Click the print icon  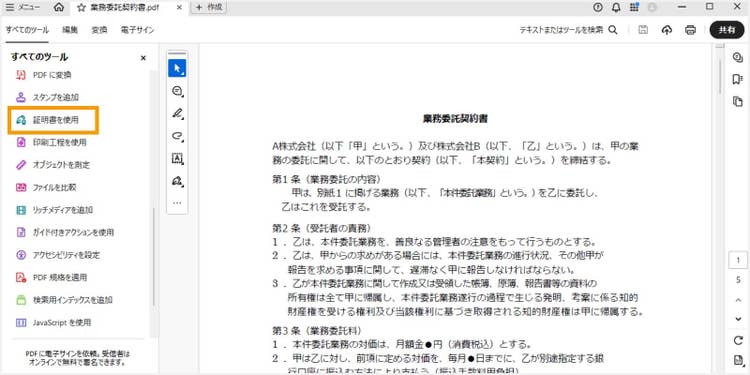690,30
